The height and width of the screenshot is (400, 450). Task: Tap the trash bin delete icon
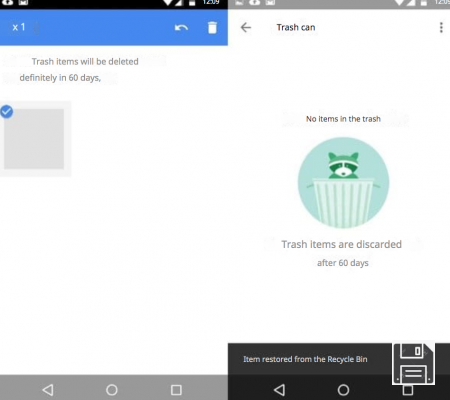pos(212,28)
